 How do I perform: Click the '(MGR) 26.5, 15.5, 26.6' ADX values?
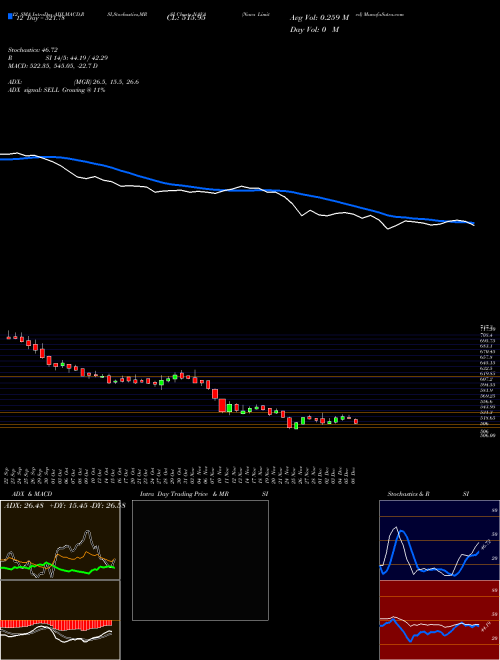click(x=105, y=82)
